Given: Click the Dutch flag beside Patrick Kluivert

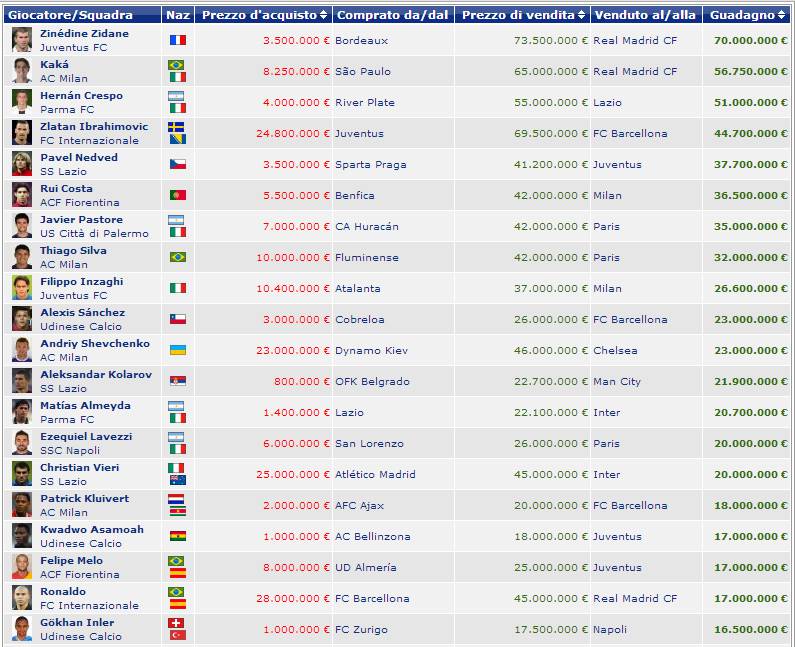Looking at the screenshot, I should 176,499.
